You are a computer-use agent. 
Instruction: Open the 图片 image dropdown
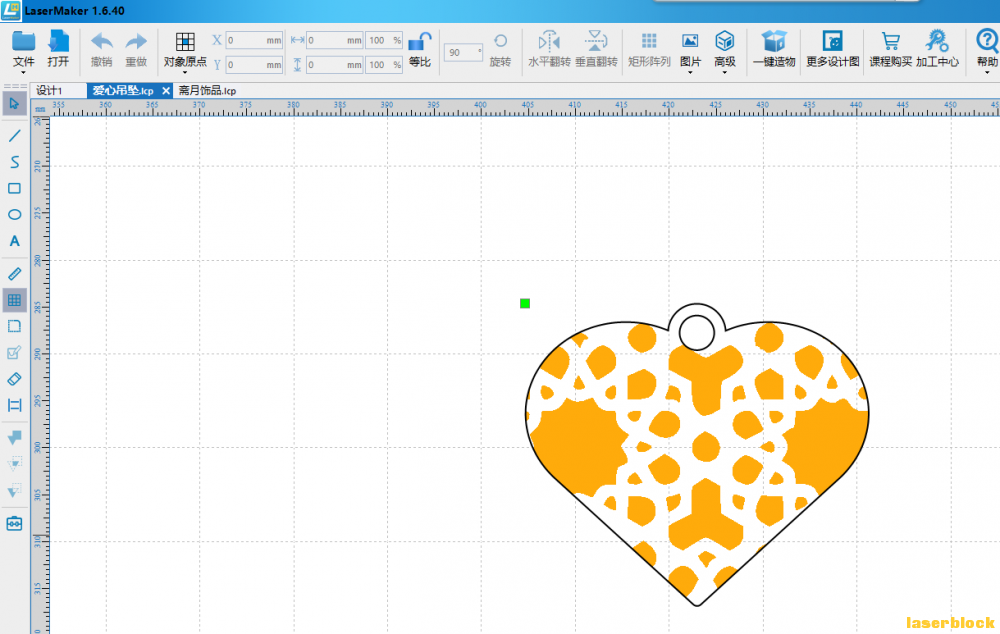click(690, 48)
